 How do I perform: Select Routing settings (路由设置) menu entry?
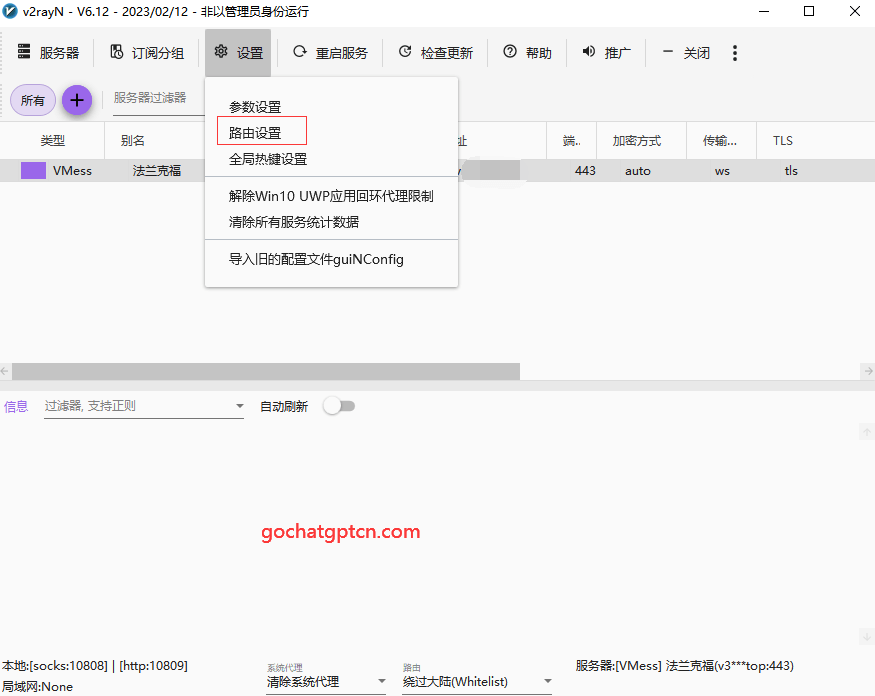255,133
